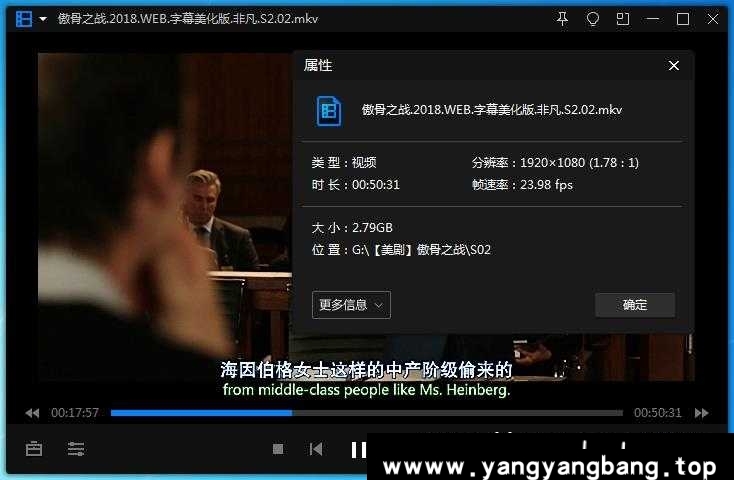
Task: Minimize the player window
Action: (653, 19)
